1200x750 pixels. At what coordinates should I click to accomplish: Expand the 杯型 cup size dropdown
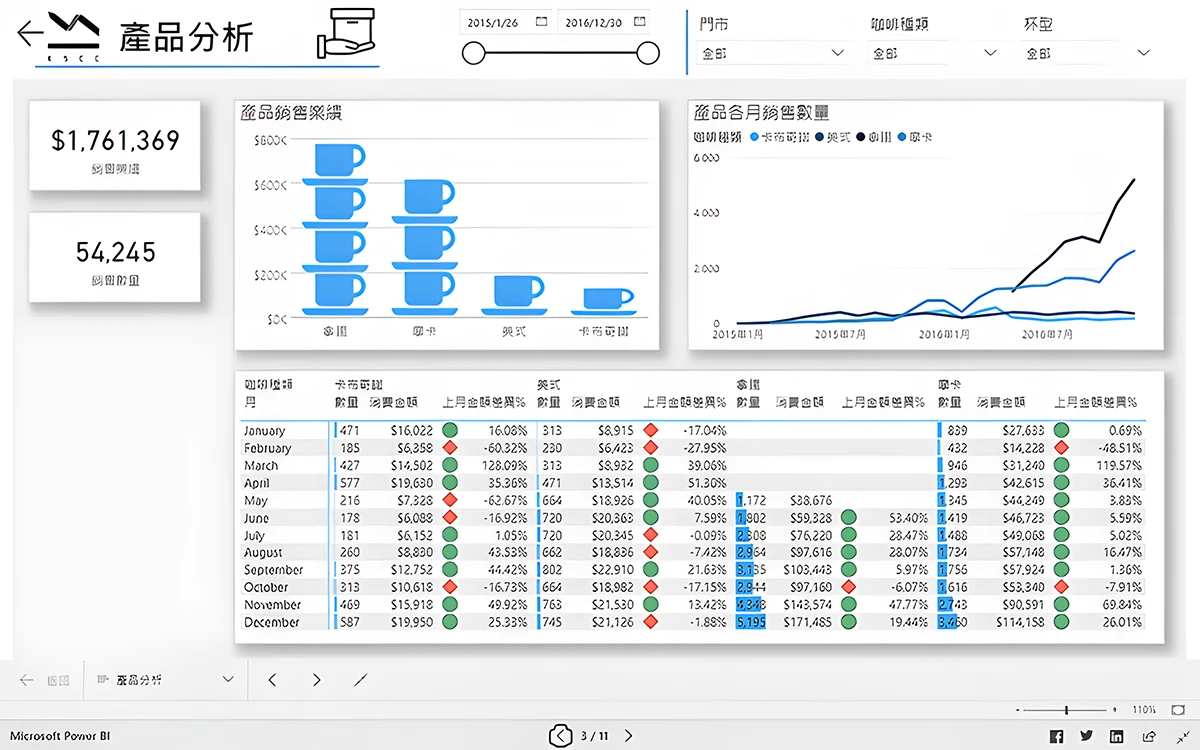click(1144, 53)
